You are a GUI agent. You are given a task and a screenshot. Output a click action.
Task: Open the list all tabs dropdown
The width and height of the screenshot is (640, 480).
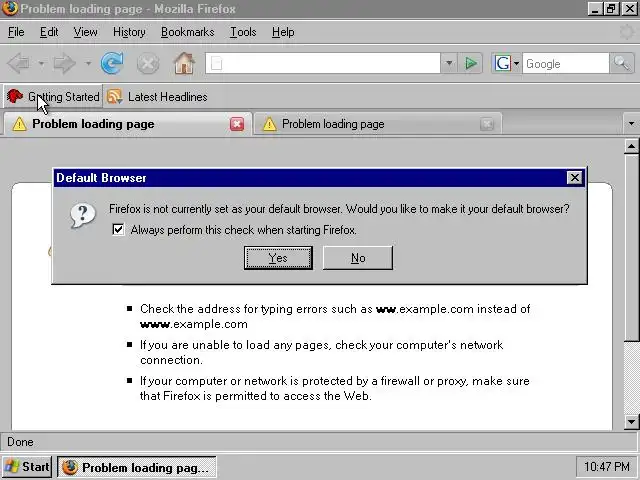[x=631, y=124]
